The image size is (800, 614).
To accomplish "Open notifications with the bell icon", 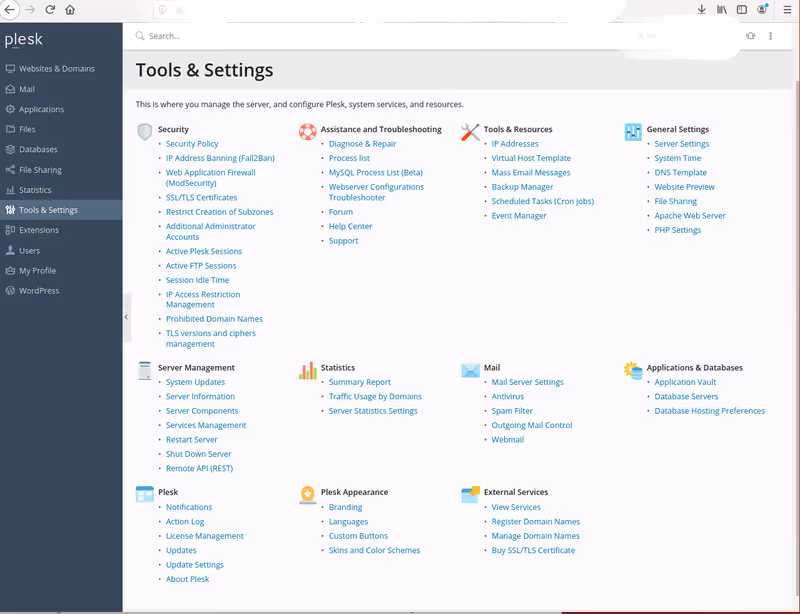I will click(750, 36).
